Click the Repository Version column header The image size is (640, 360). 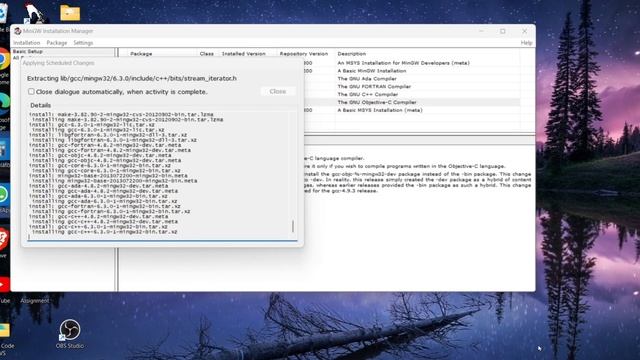click(304, 54)
